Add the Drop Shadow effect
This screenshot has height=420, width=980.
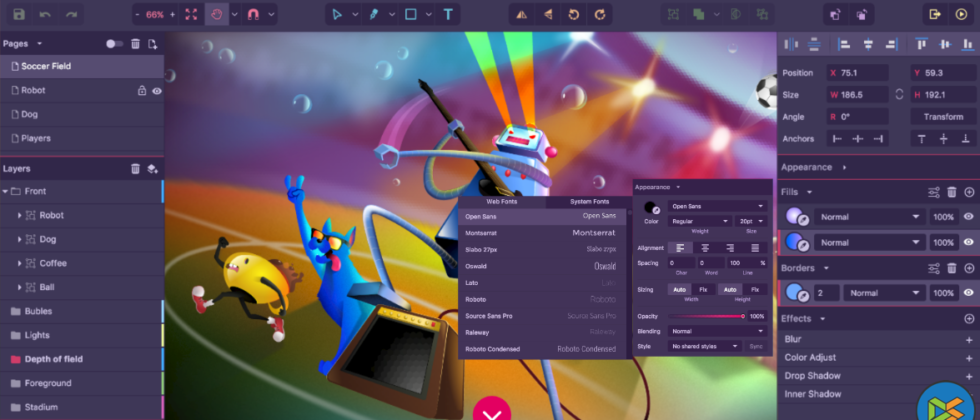(968, 376)
